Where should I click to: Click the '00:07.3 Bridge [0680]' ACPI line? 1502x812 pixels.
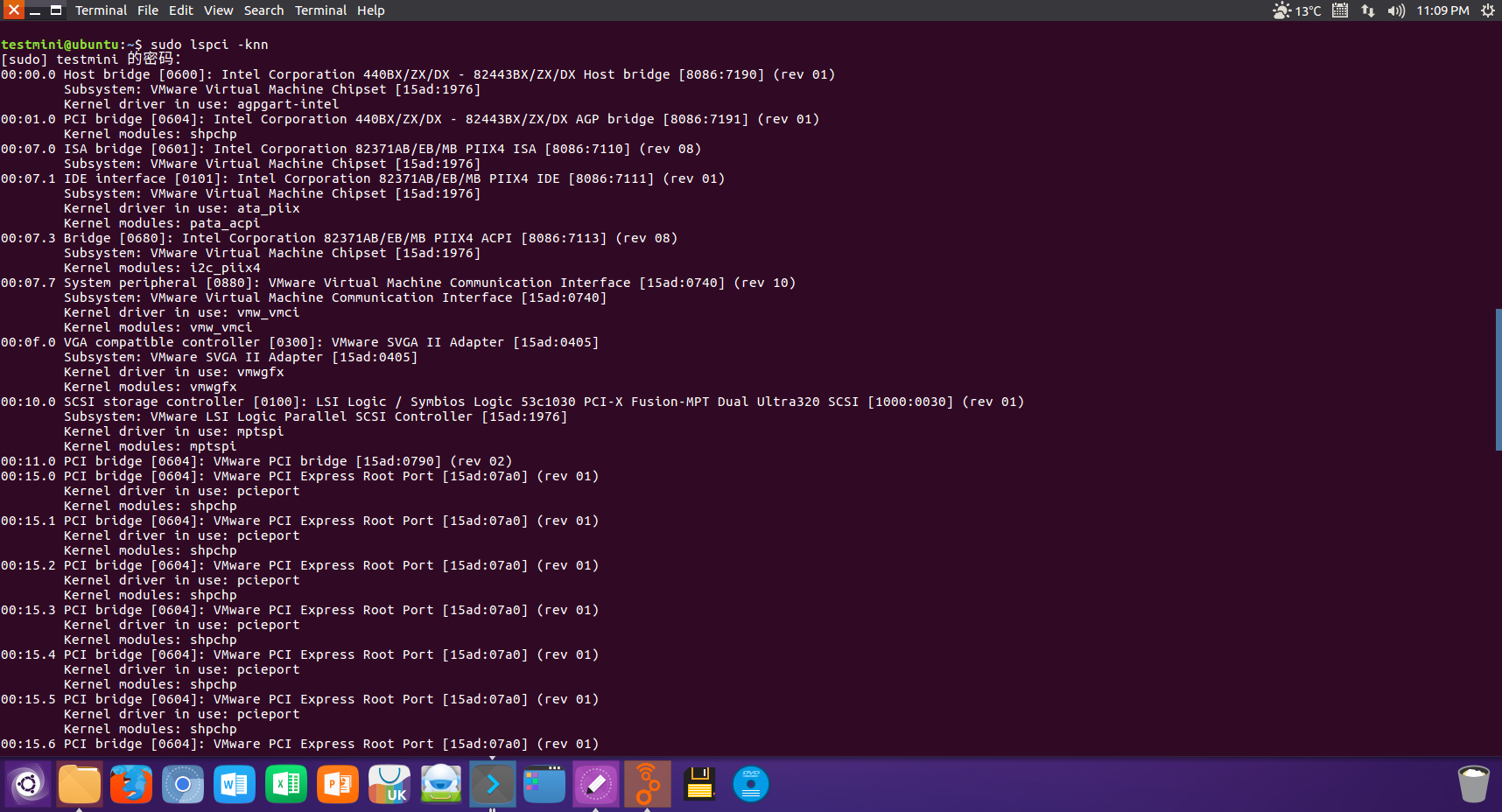click(x=339, y=238)
